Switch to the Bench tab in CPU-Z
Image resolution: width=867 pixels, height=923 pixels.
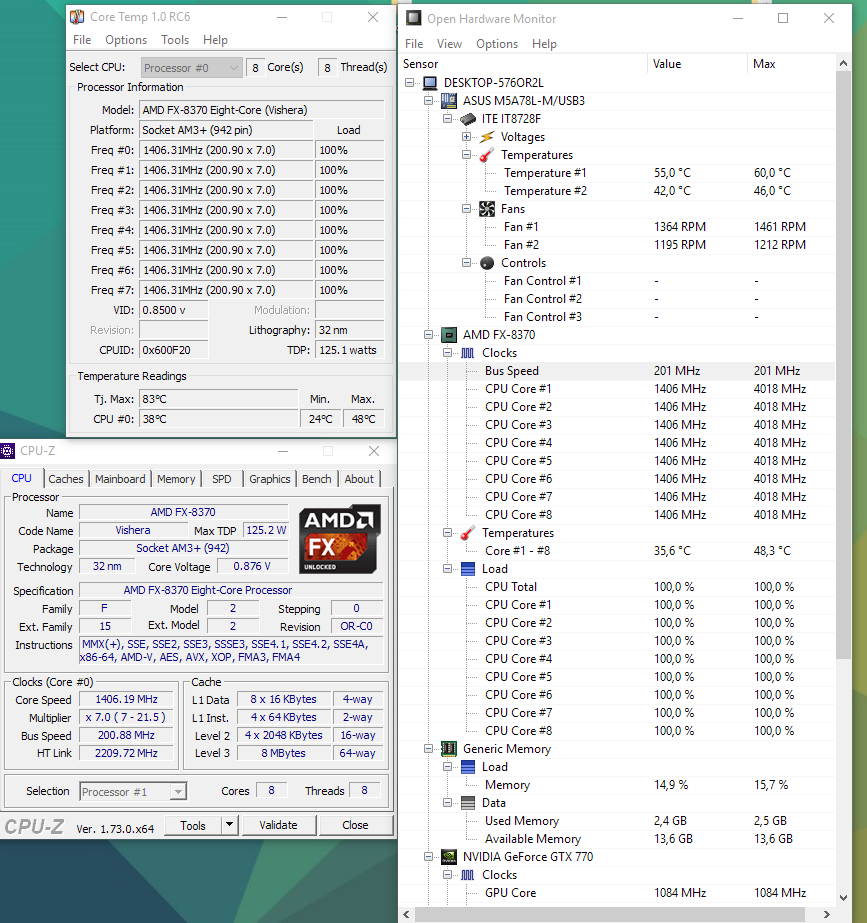coord(317,479)
